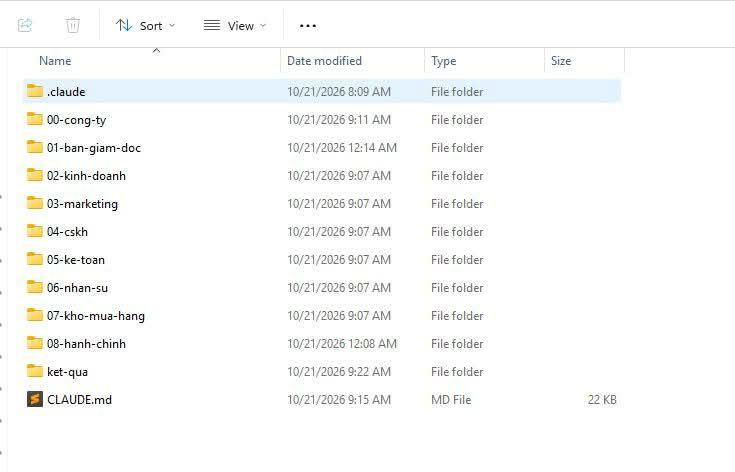Click the .claude folder icon

(35, 91)
